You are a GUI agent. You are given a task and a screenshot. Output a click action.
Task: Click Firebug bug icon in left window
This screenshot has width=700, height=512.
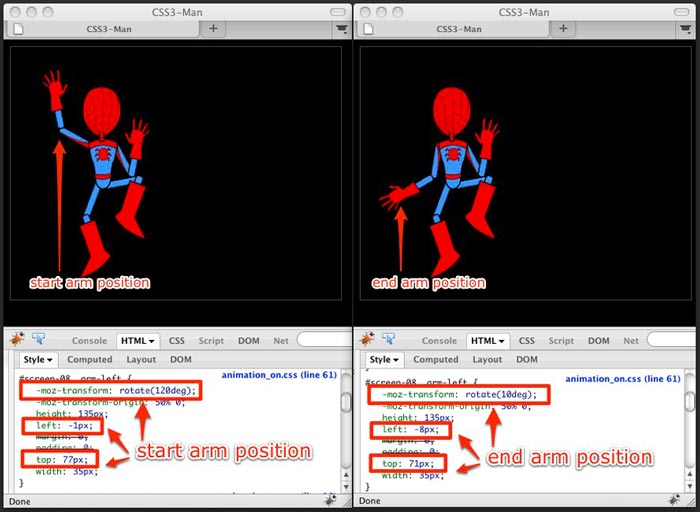(17, 339)
